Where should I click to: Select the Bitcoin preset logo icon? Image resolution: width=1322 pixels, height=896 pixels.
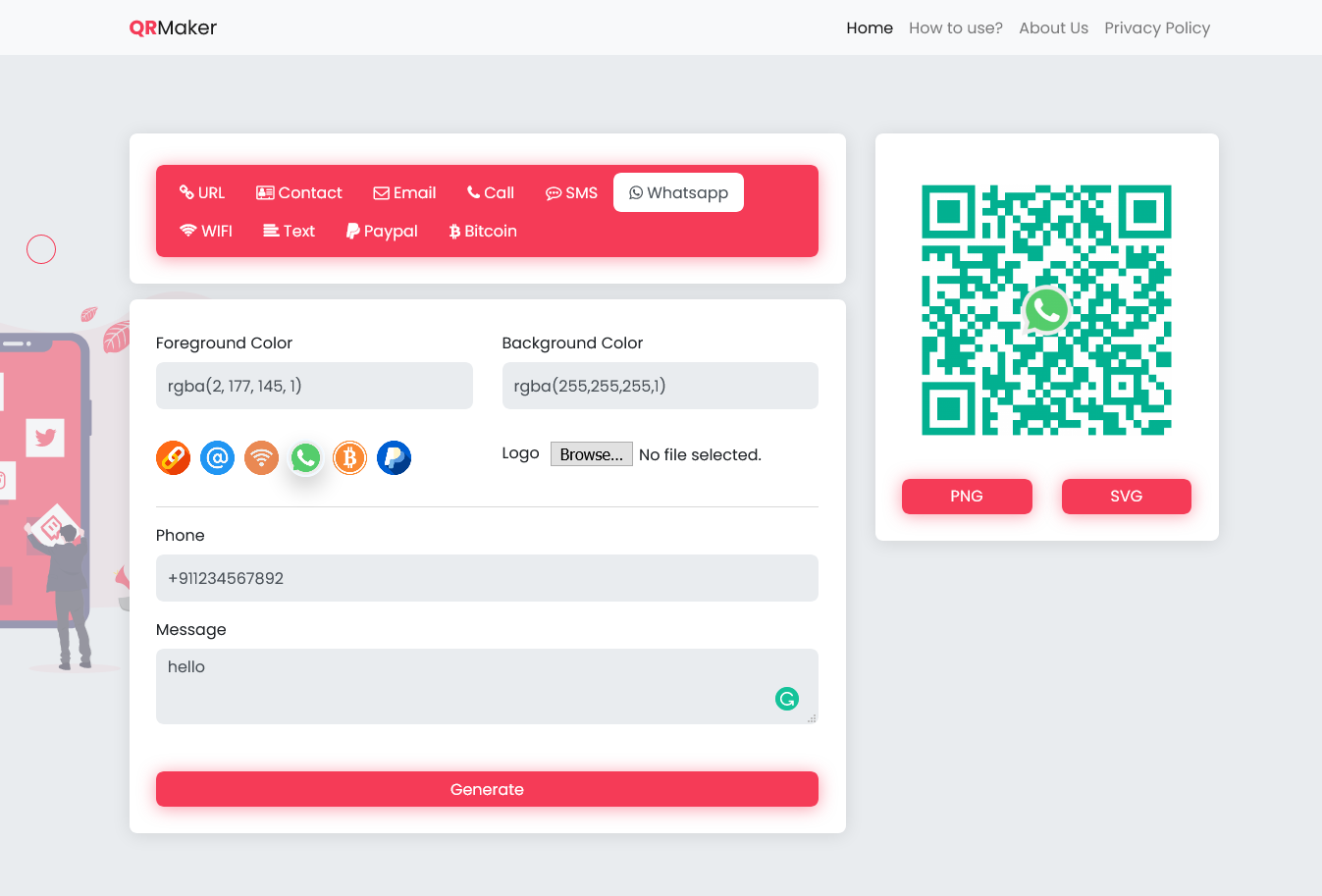tap(349, 457)
